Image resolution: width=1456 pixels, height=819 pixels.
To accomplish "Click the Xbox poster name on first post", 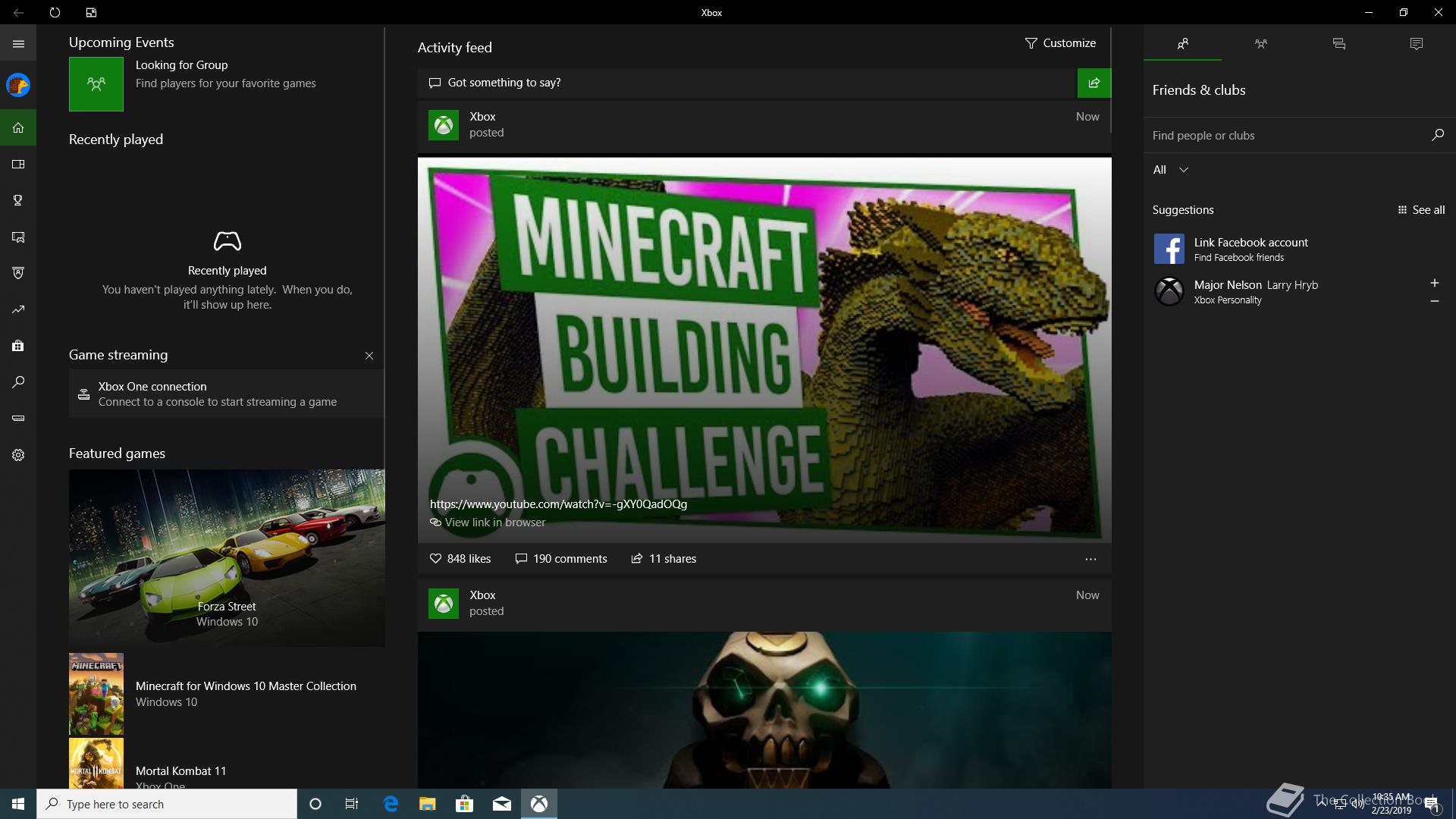I will tap(482, 117).
